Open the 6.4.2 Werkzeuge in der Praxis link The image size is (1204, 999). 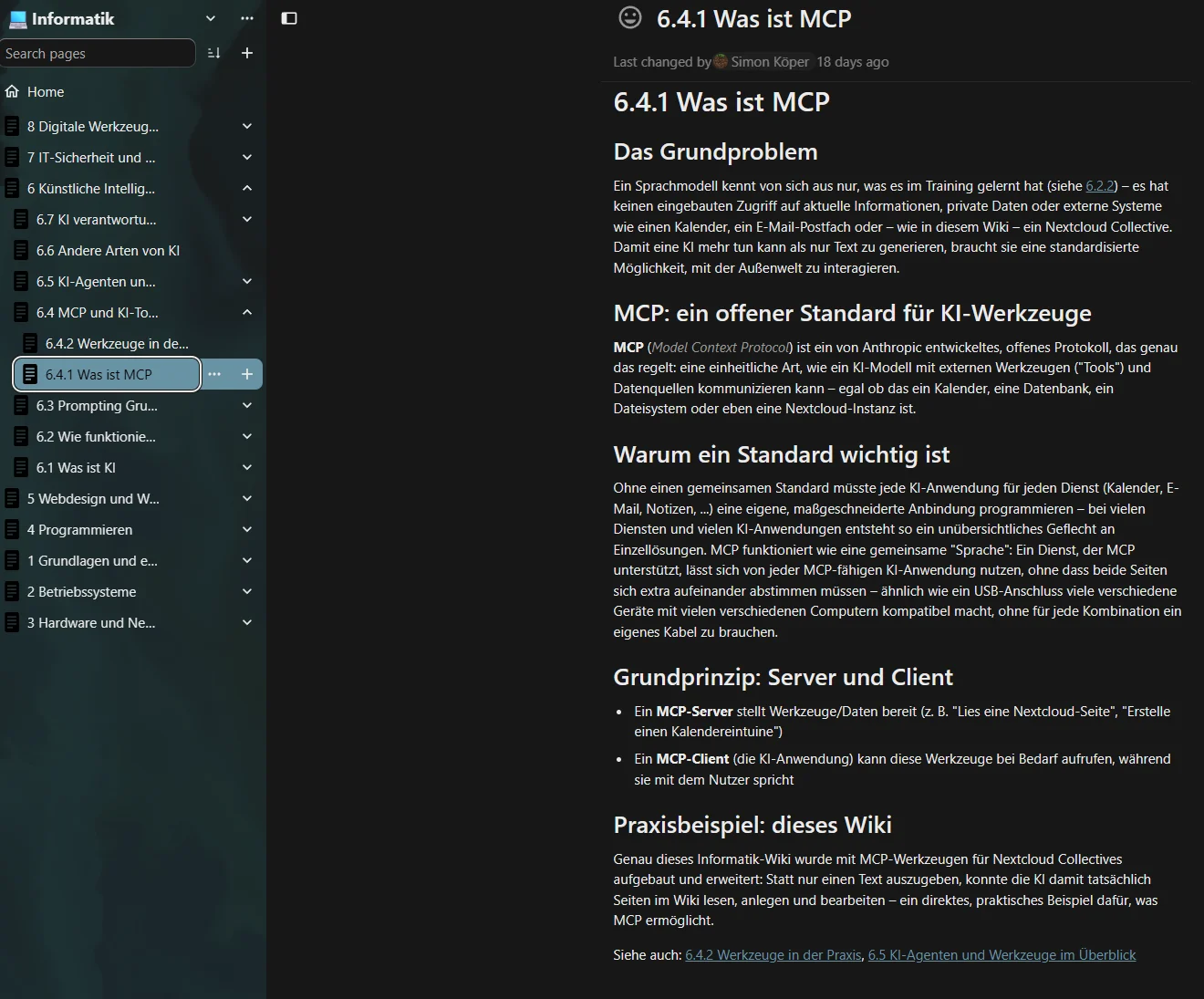[773, 955]
